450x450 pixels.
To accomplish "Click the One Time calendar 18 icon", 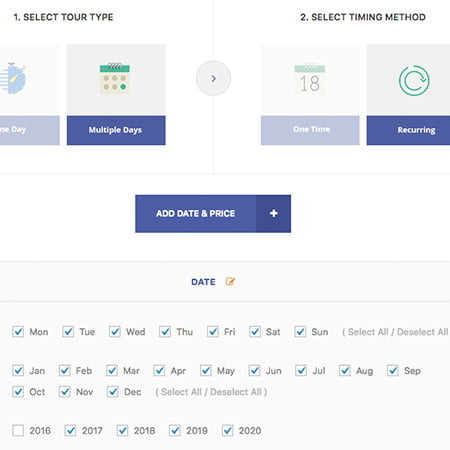I will coord(310,79).
